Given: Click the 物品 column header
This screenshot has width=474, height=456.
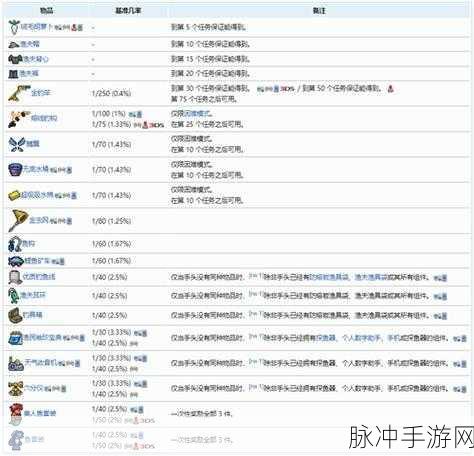Looking at the screenshot, I should tap(47, 11).
